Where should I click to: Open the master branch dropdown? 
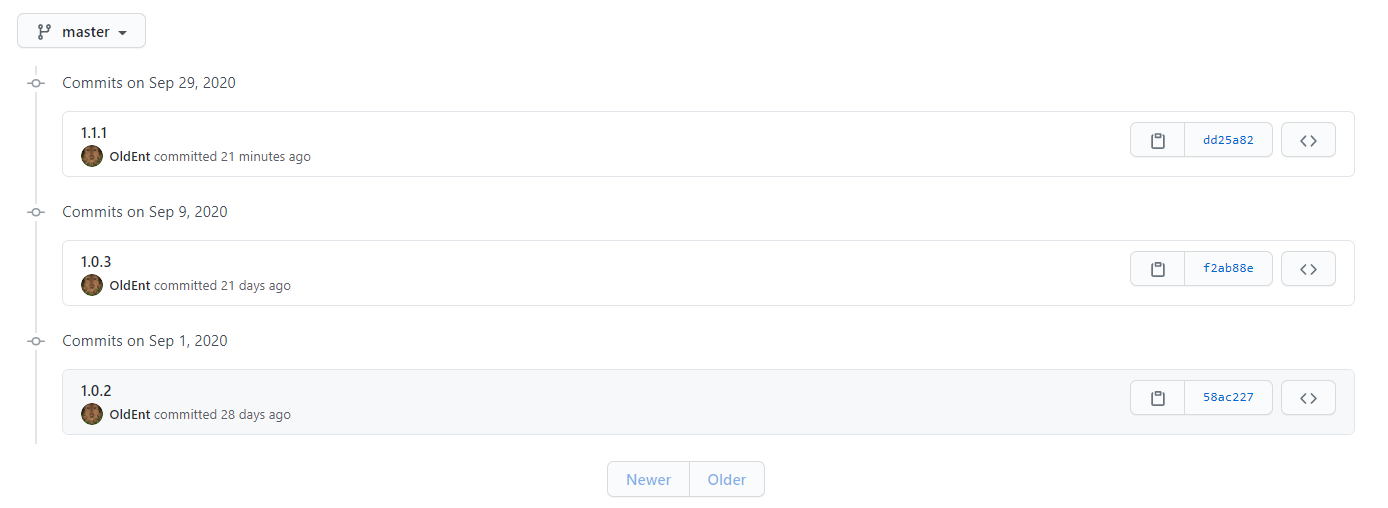pos(82,31)
